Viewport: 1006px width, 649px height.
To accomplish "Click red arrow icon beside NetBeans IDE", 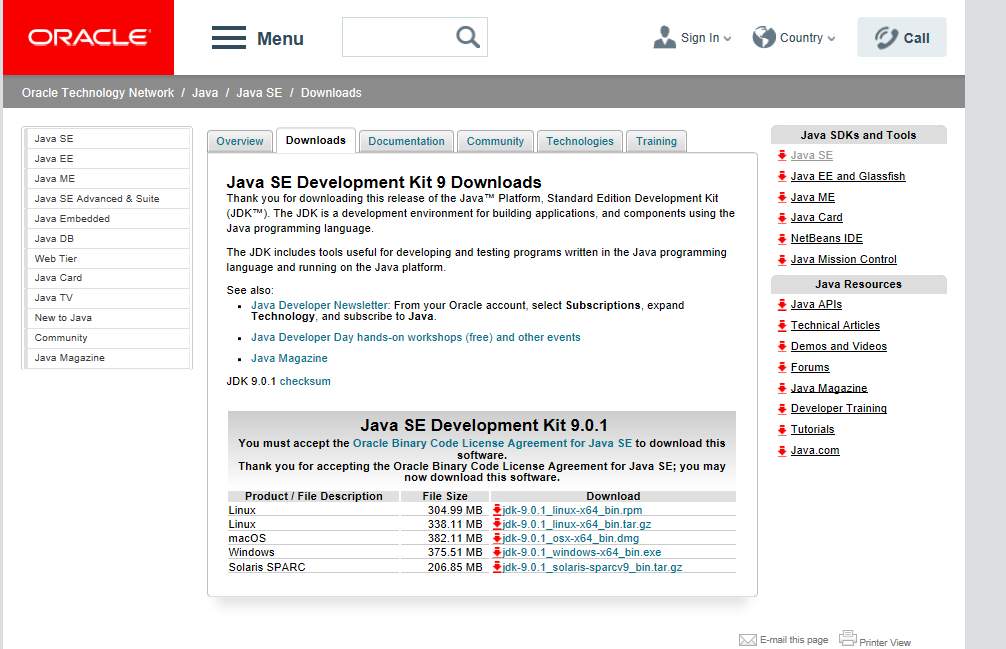I will coord(781,239).
